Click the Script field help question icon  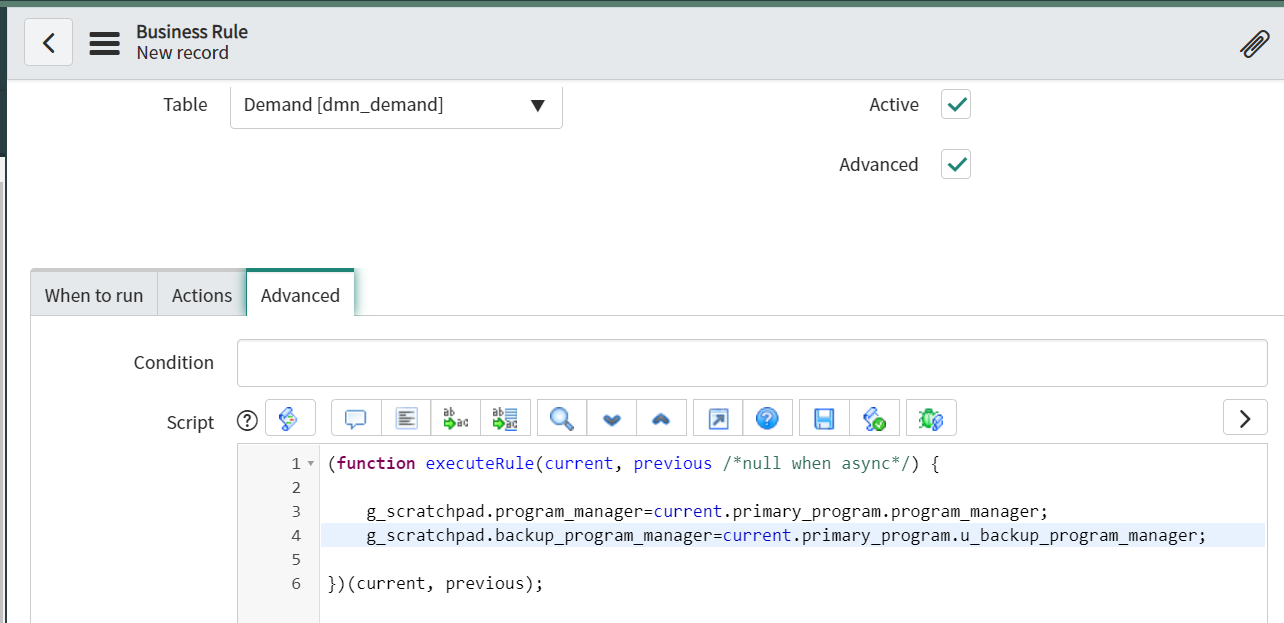[247, 421]
